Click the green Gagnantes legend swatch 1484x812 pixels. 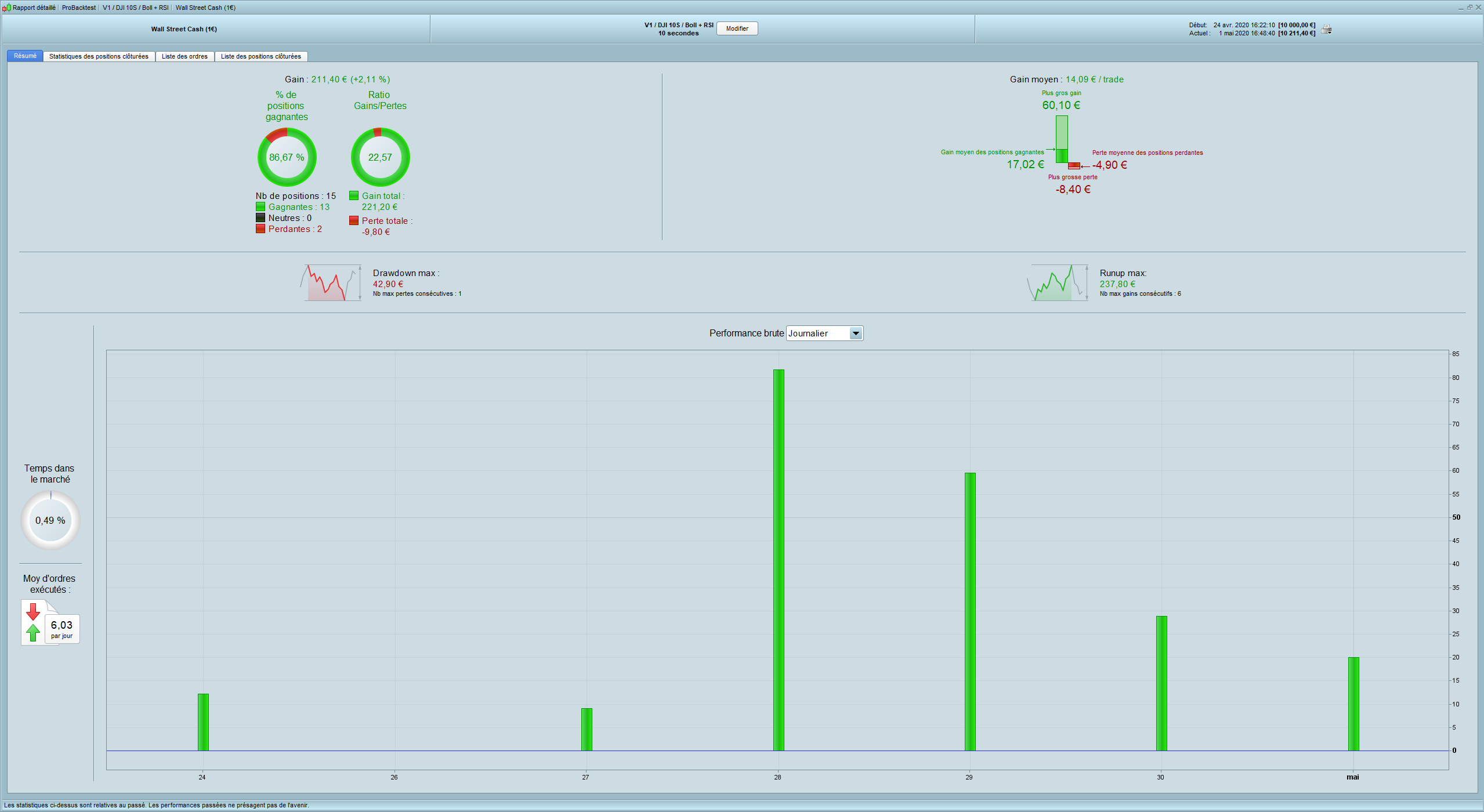click(260, 207)
